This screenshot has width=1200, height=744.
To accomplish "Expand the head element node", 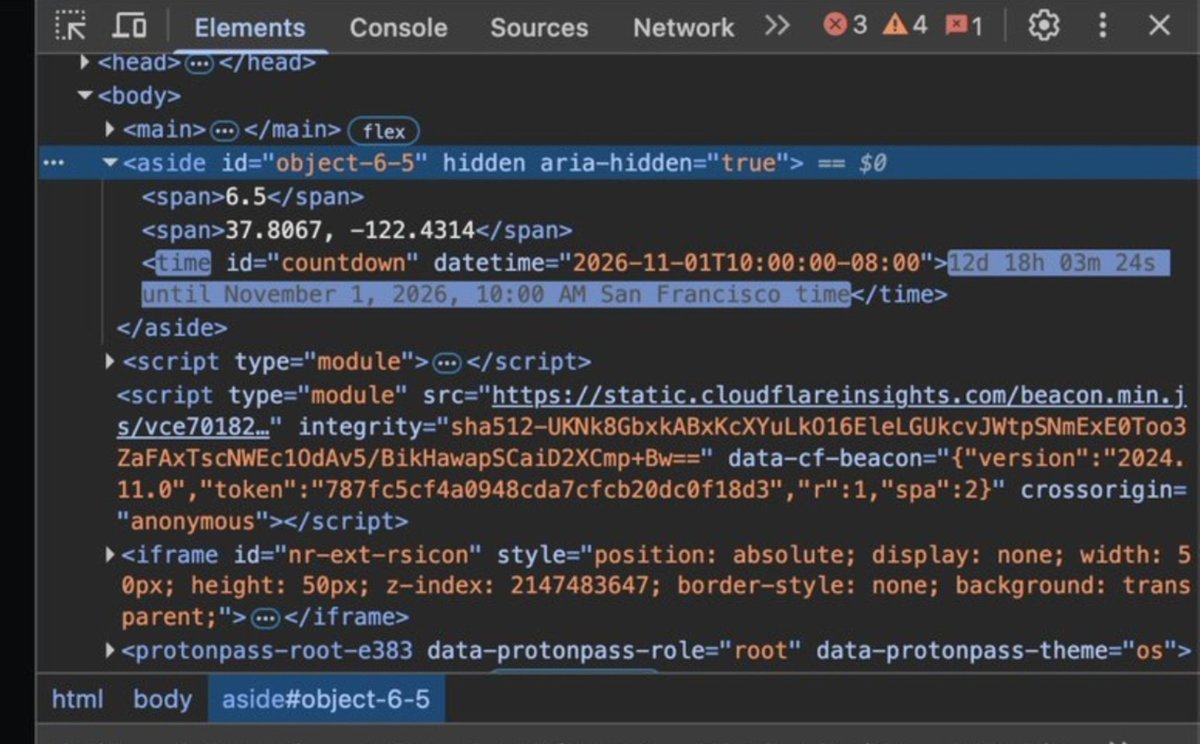I will click(85, 63).
